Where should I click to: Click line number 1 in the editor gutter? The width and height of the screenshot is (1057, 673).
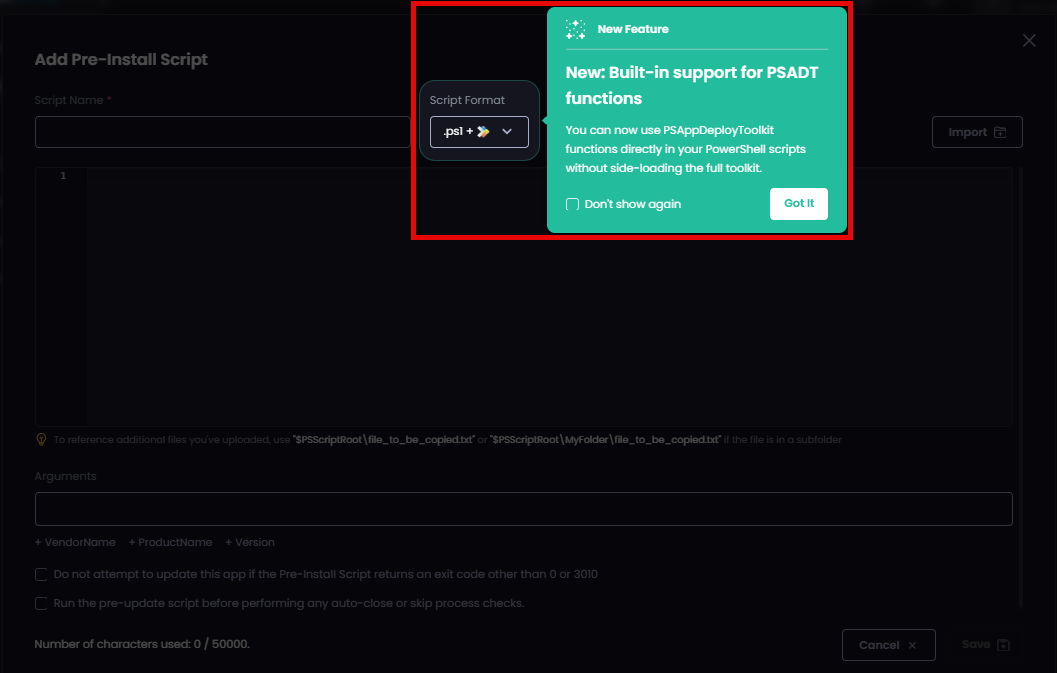click(x=63, y=176)
